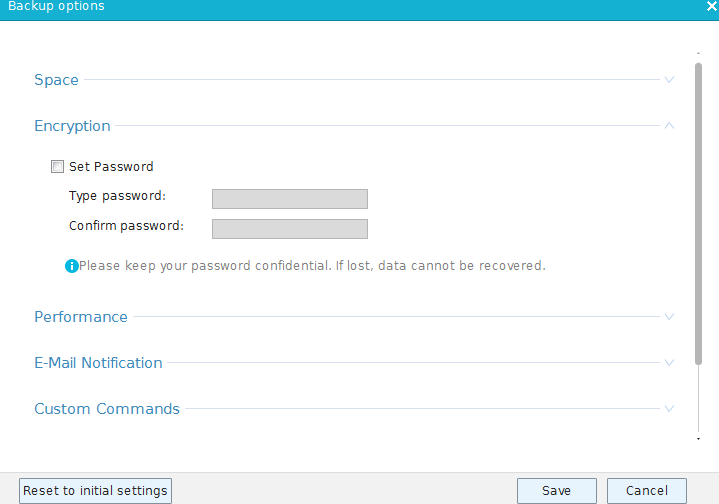719x504 pixels.
Task: Focus the Confirm password field
Action: 290,229
